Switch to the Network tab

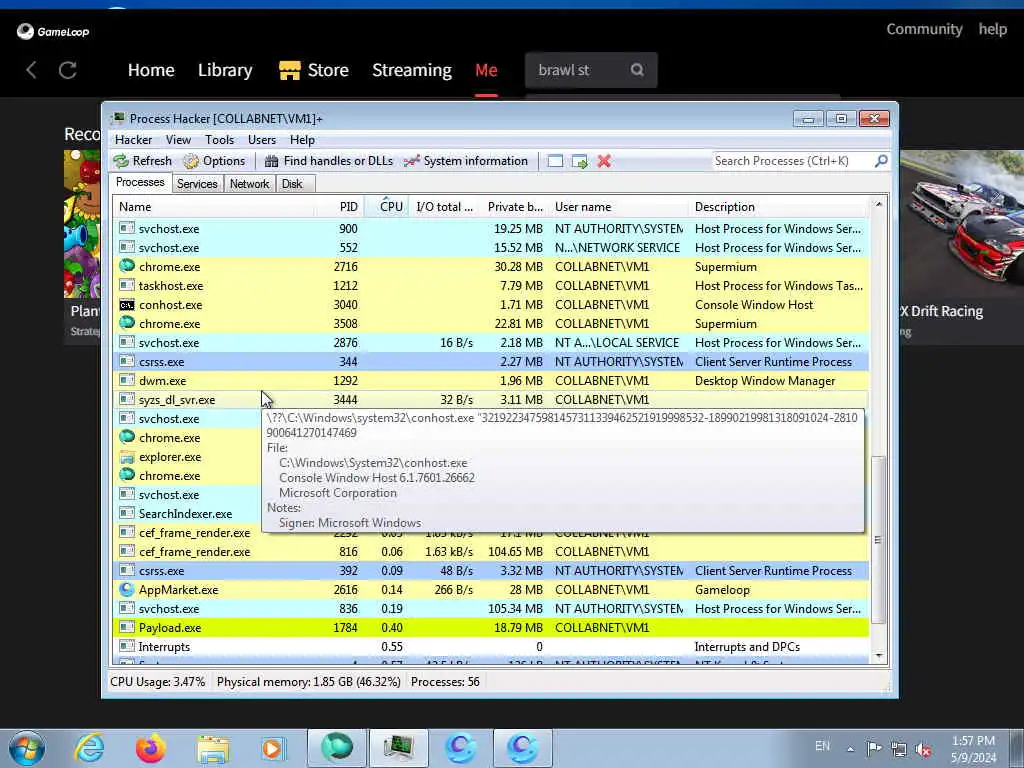pyautogui.click(x=249, y=184)
